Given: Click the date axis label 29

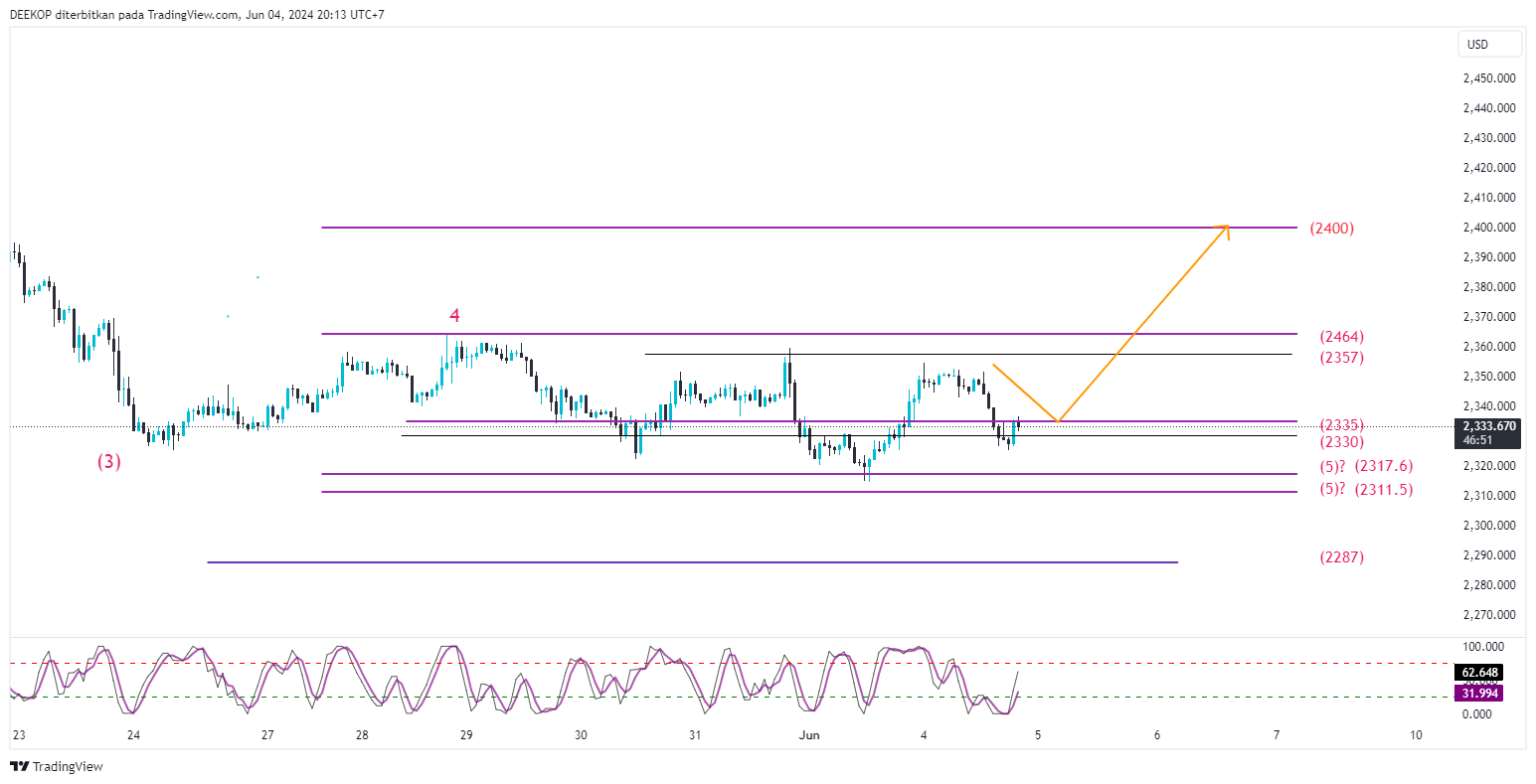Looking at the screenshot, I should [466, 736].
